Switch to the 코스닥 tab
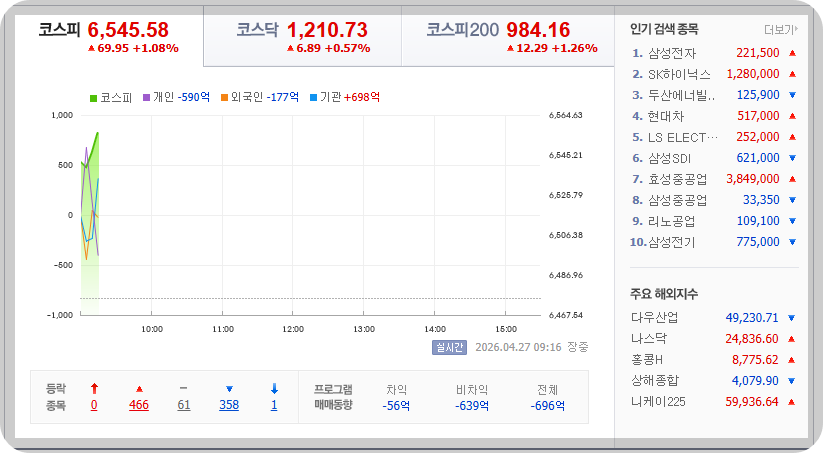 tap(303, 38)
